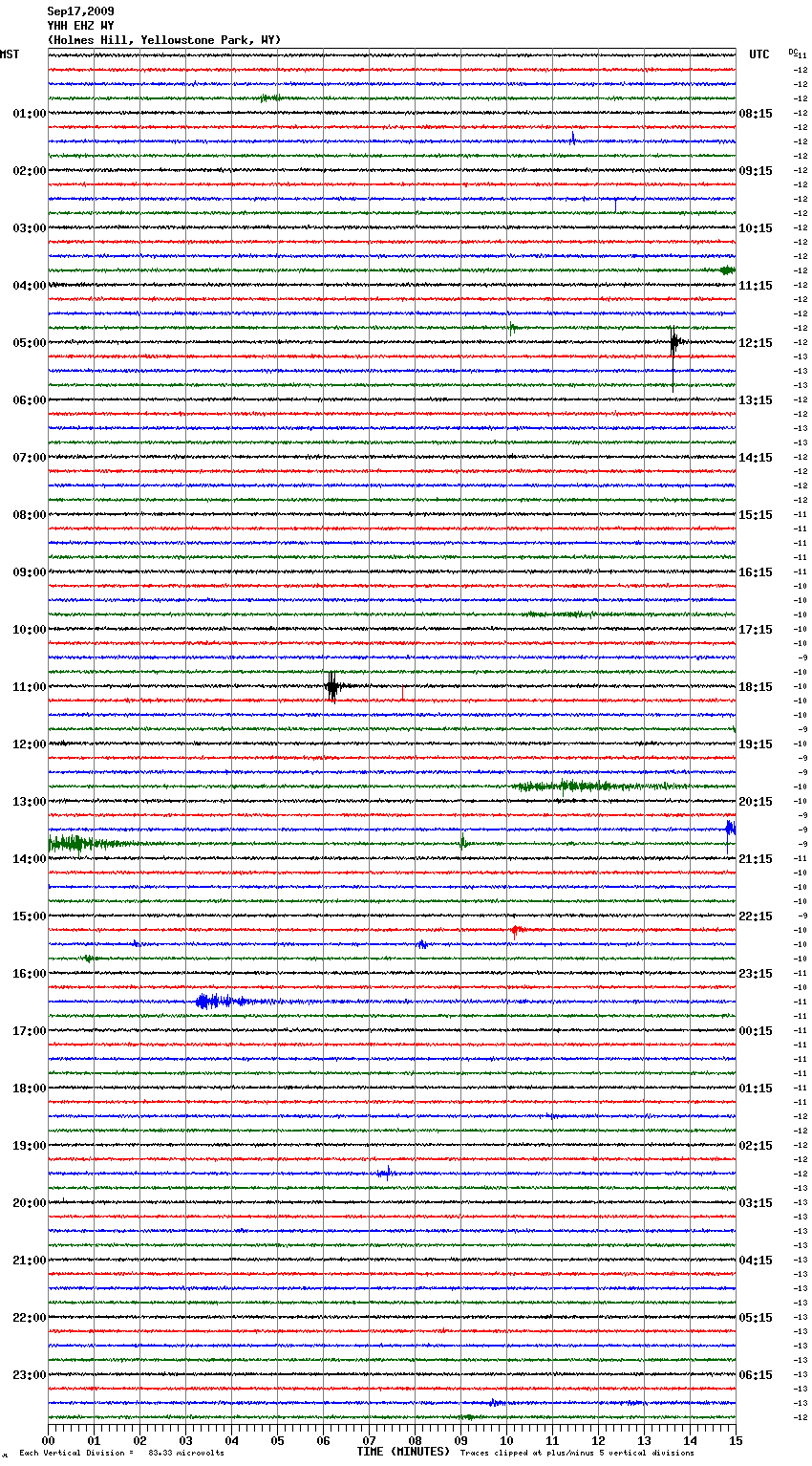The image size is (812, 1466).
Task: Select the 22:00 MST time label
Action: (30, 1318)
